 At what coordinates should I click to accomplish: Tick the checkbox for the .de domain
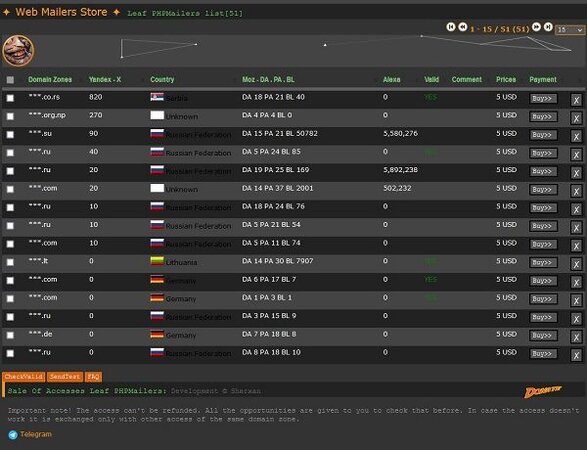[x=10, y=335]
